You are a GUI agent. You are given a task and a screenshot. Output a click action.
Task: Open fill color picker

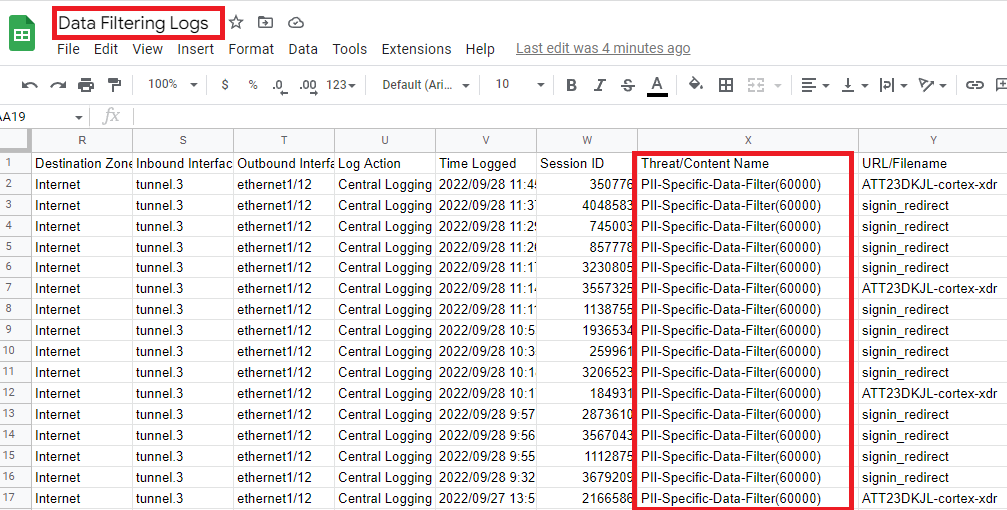pos(696,85)
